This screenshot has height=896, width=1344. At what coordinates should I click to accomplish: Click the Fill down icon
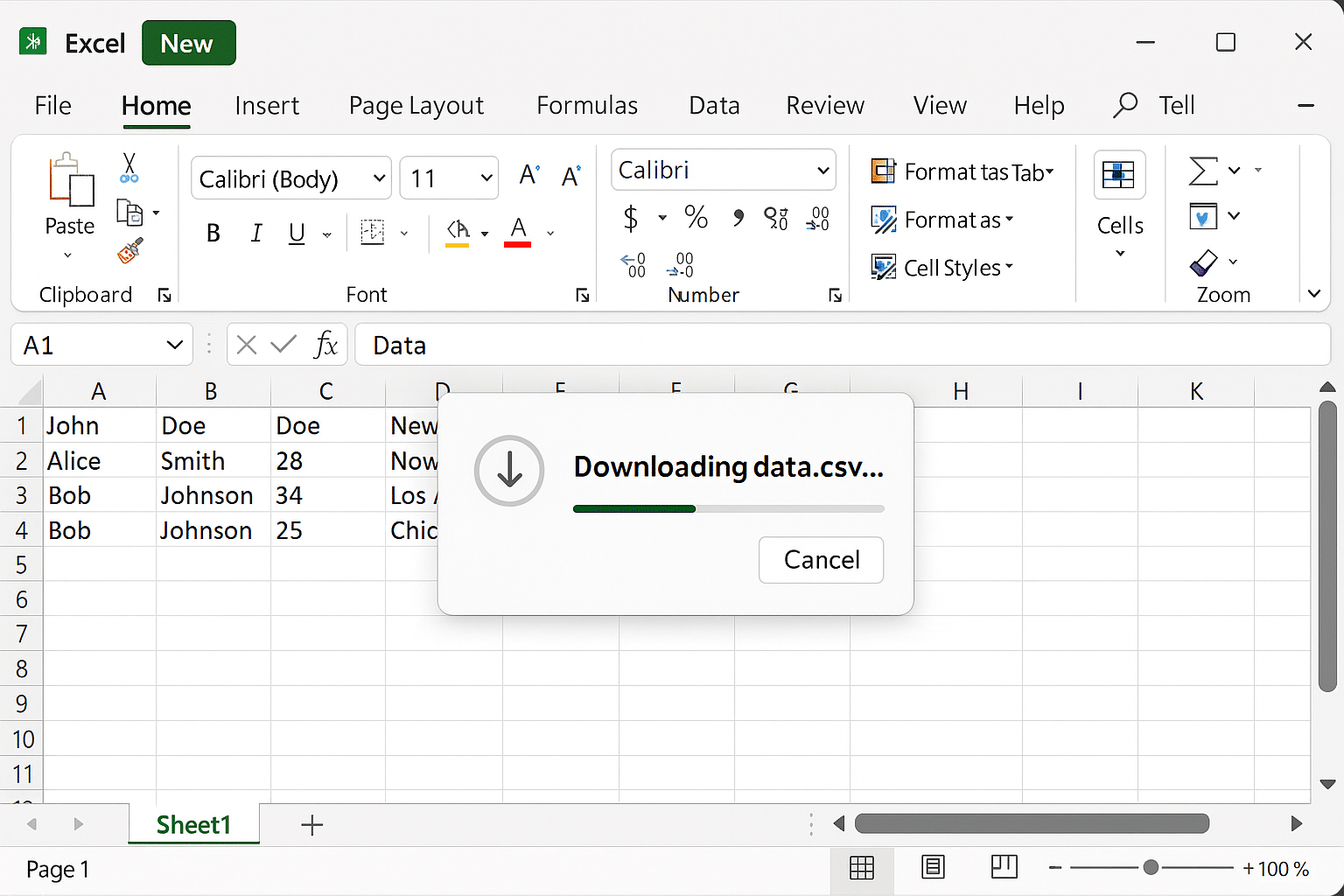(x=1203, y=216)
